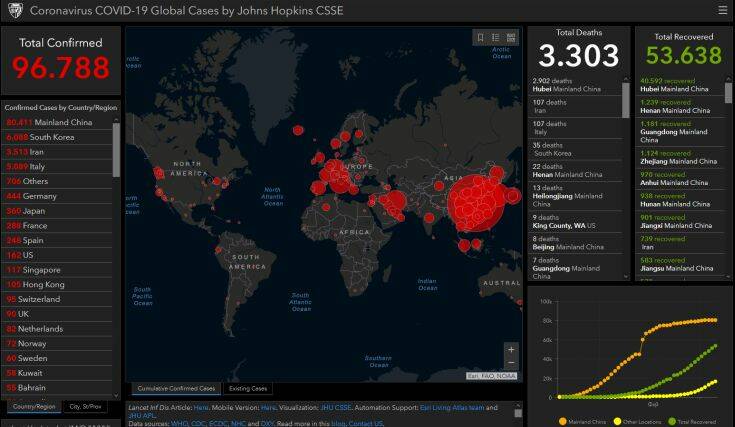
Task: Select the City, St/Prov tab
Action: pos(87,406)
